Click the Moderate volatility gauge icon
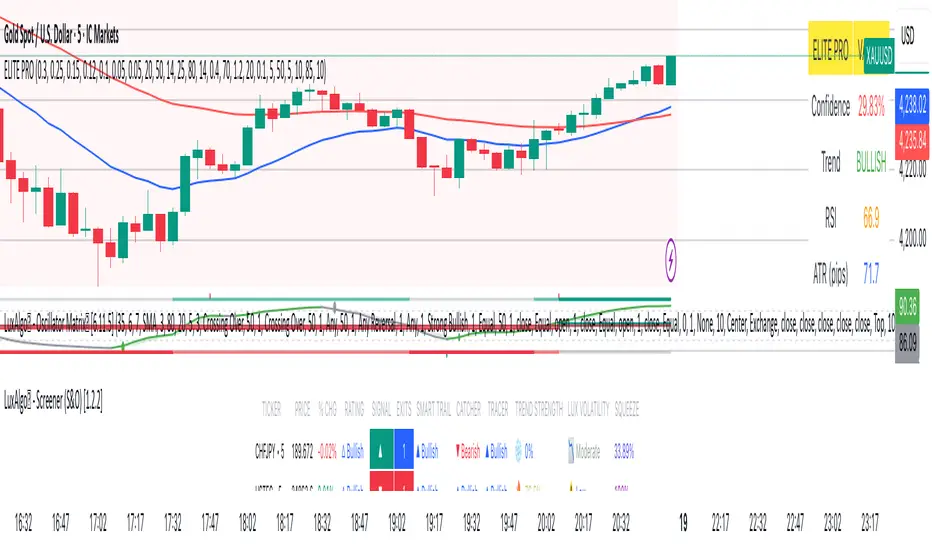This screenshot has height=550, width=932. pos(571,451)
